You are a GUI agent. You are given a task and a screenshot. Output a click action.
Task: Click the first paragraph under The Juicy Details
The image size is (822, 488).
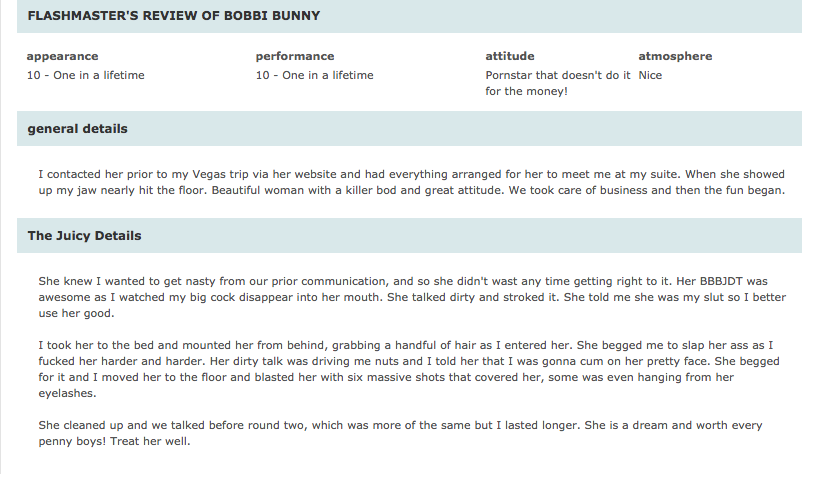[412, 297]
